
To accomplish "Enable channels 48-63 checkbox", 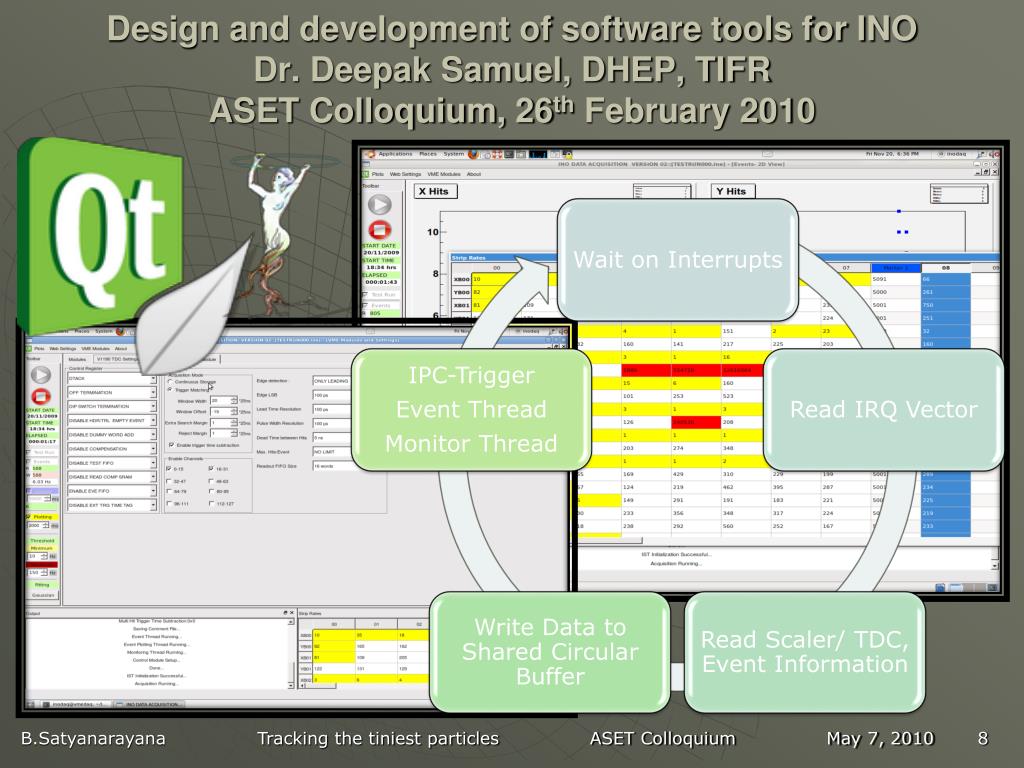I will tap(211, 481).
